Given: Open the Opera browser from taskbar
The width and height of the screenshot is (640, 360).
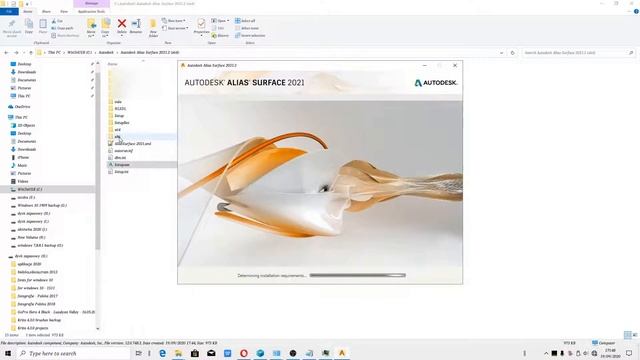Looking at the screenshot, I should [244, 353].
